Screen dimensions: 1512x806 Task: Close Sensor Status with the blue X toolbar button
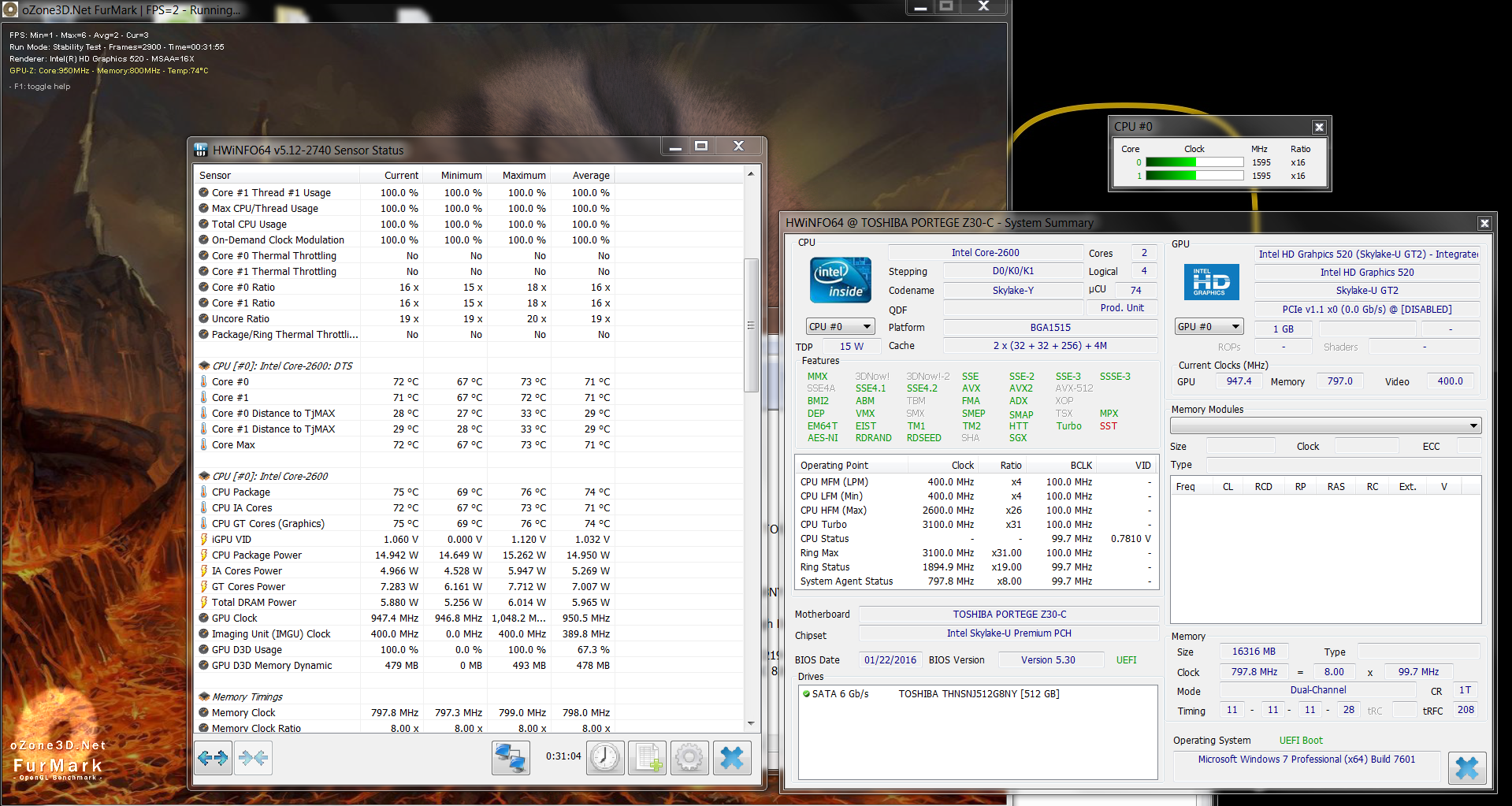(x=732, y=758)
